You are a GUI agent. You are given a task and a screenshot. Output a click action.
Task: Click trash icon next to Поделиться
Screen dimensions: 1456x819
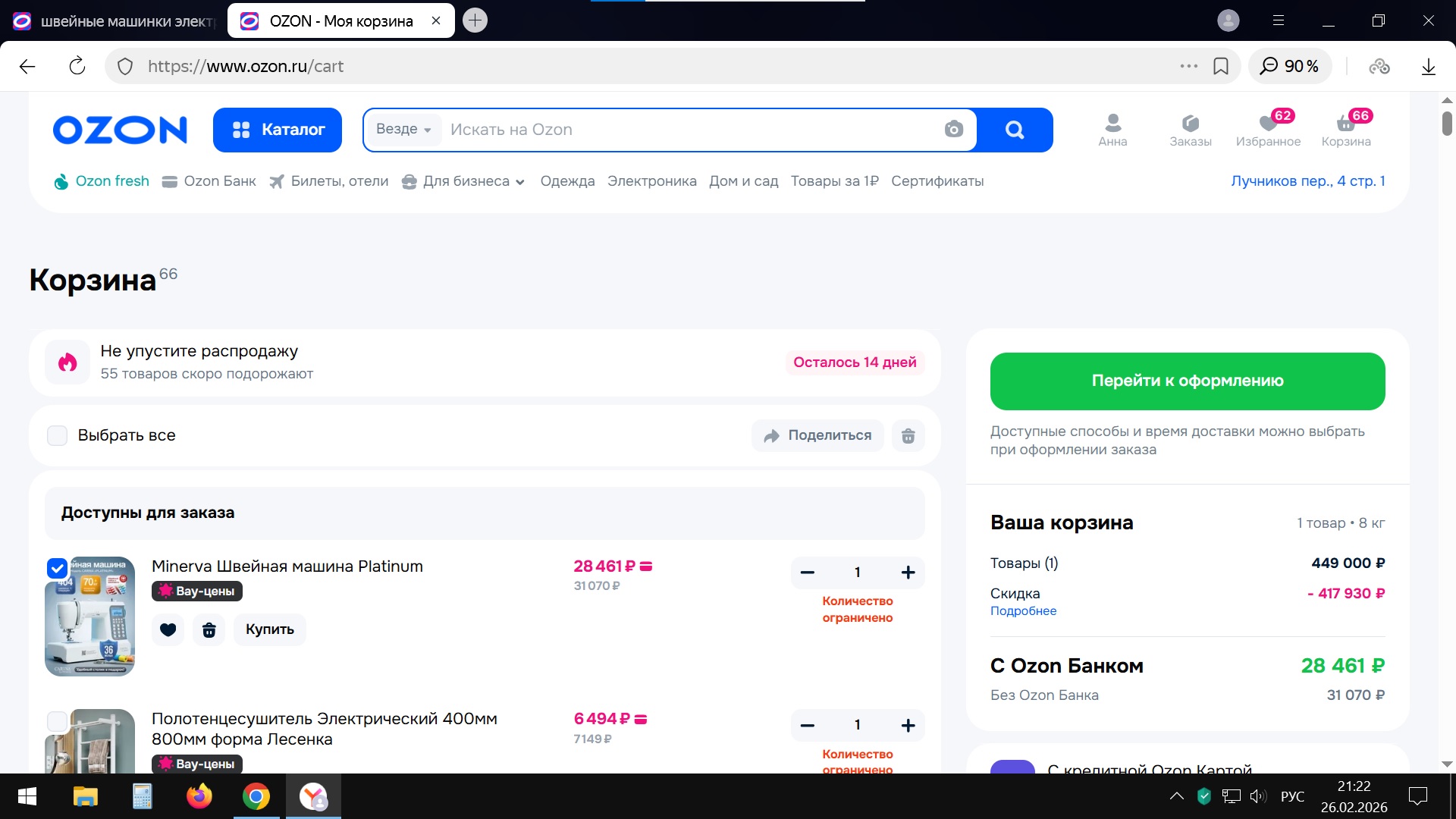click(x=908, y=435)
